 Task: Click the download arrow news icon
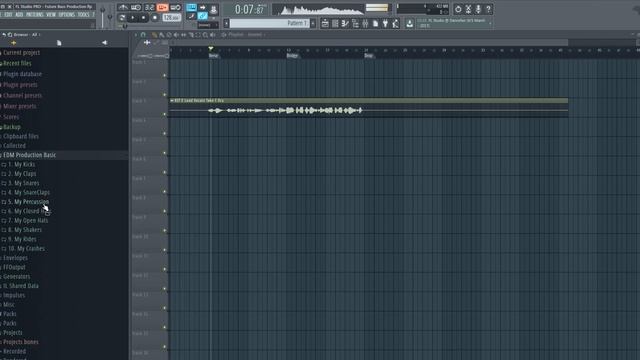(x=409, y=23)
